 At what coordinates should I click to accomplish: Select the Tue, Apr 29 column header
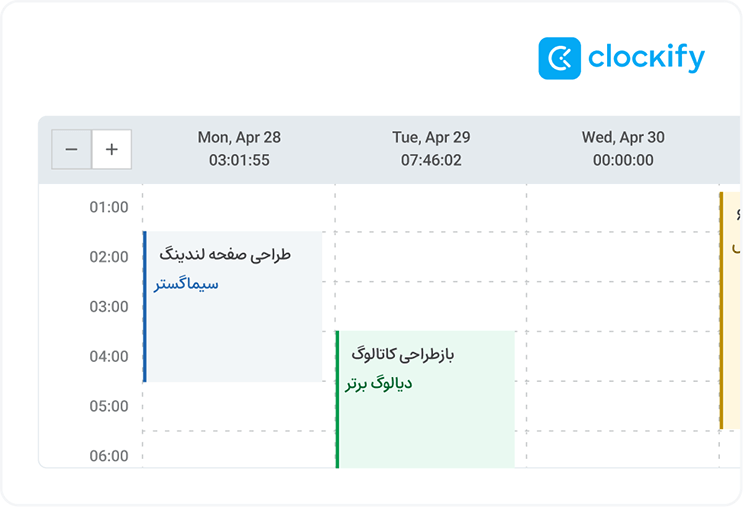[x=431, y=138]
